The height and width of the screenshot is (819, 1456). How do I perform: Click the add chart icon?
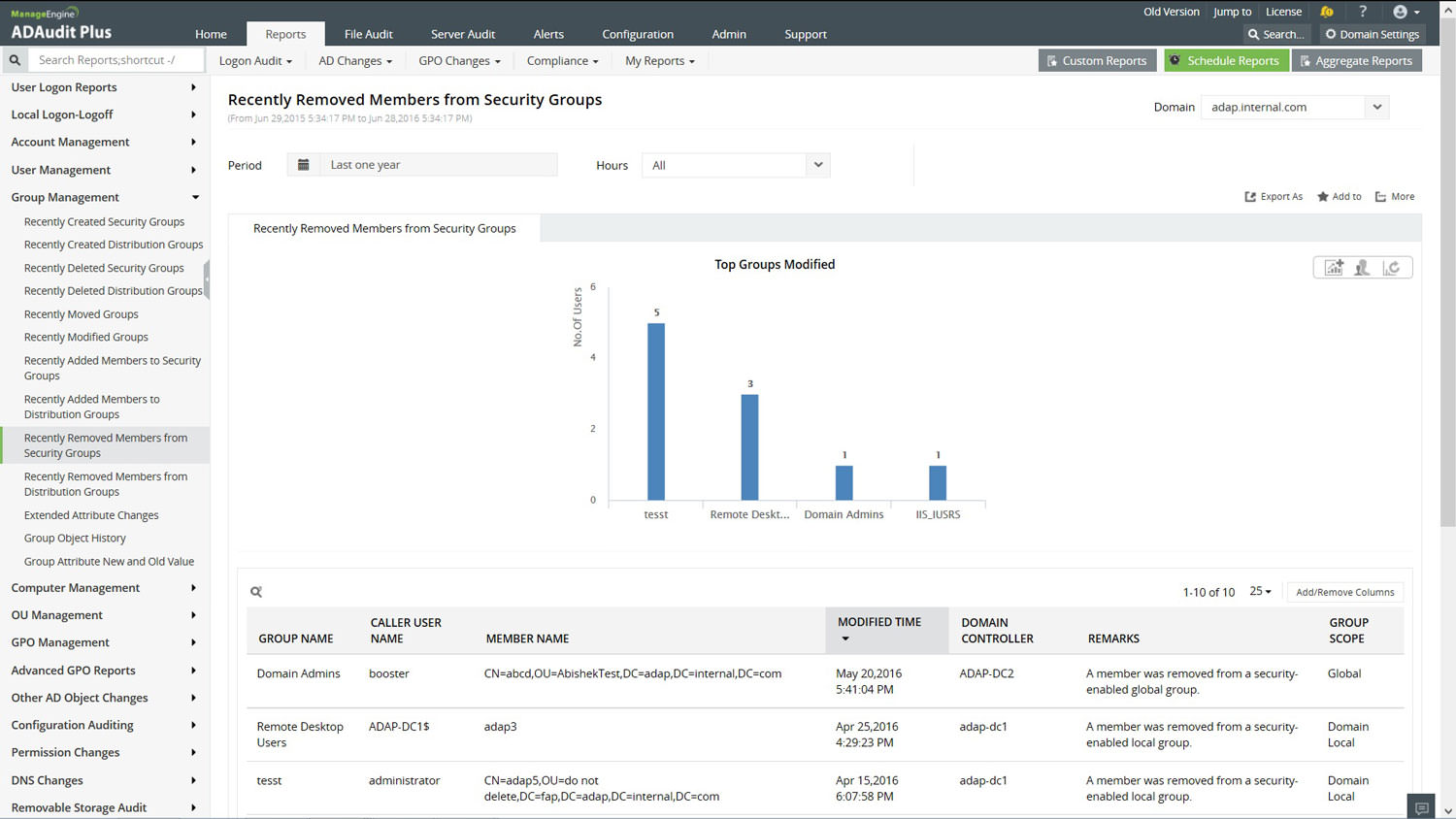tap(1334, 268)
